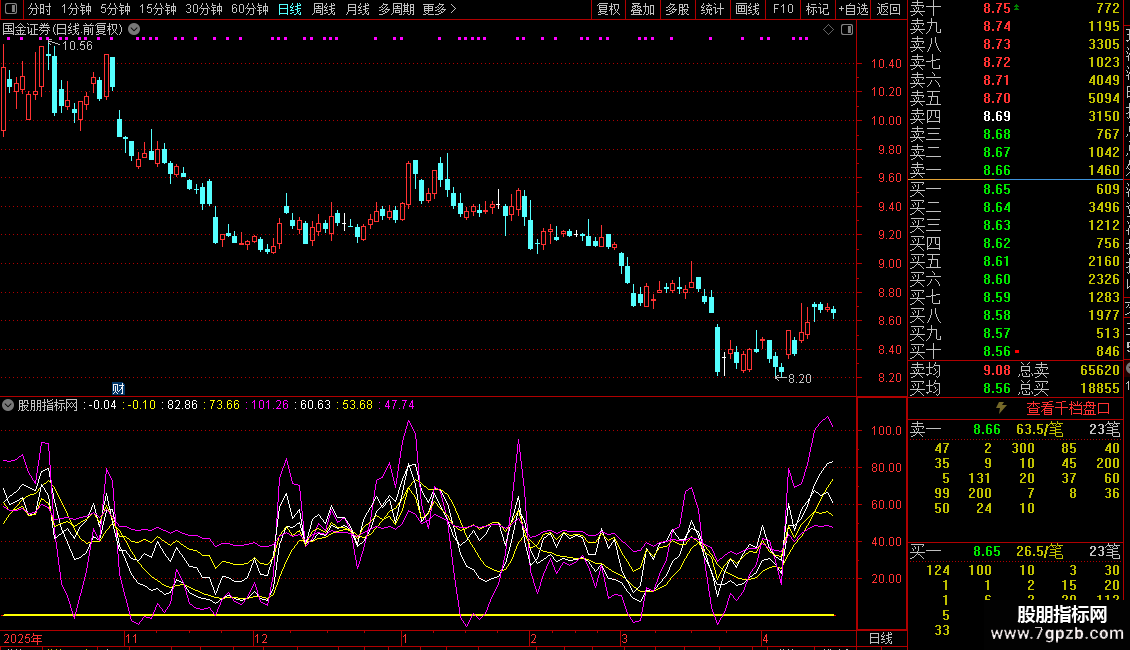This screenshot has height=650, width=1130.
Task: Toggle the 复权 adjustment button
Action: (x=608, y=9)
